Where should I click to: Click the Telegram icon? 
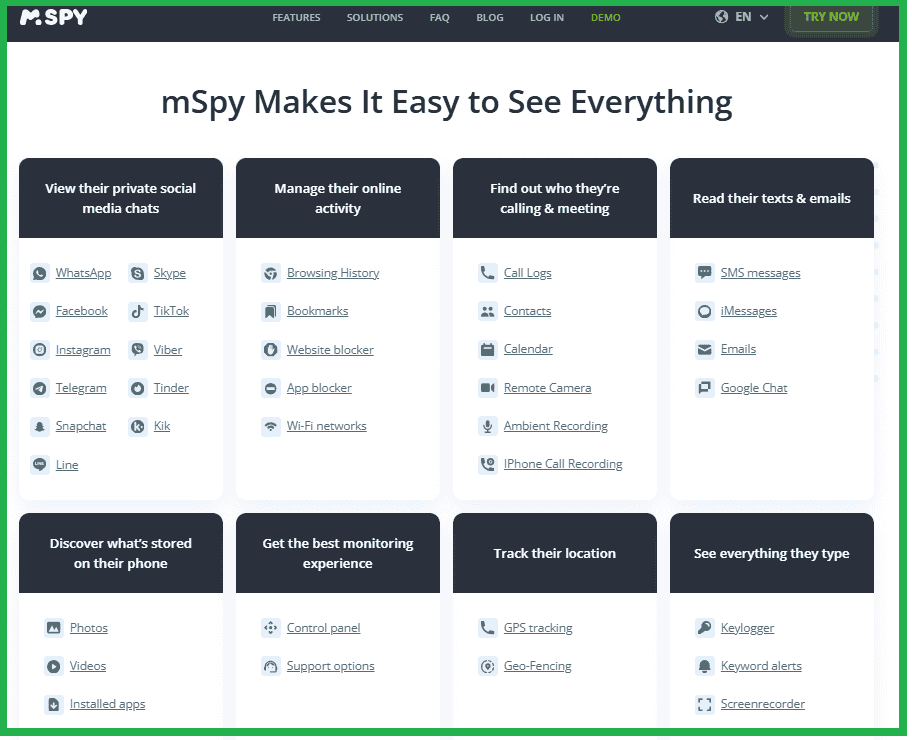tap(40, 388)
